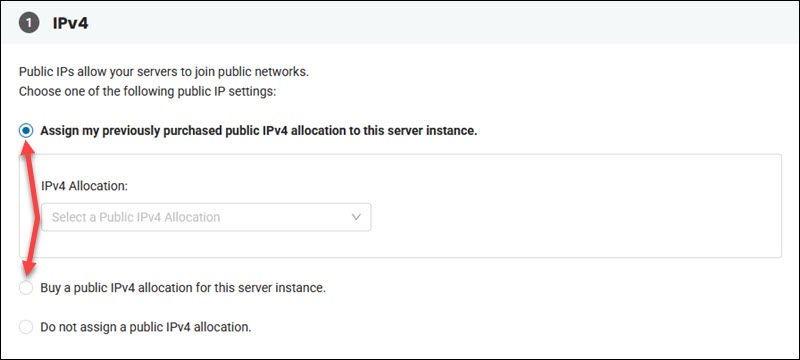Select Do not assign a public IPv4 allocation
Screen dimensions: 800x360
pyautogui.click(x=26, y=327)
